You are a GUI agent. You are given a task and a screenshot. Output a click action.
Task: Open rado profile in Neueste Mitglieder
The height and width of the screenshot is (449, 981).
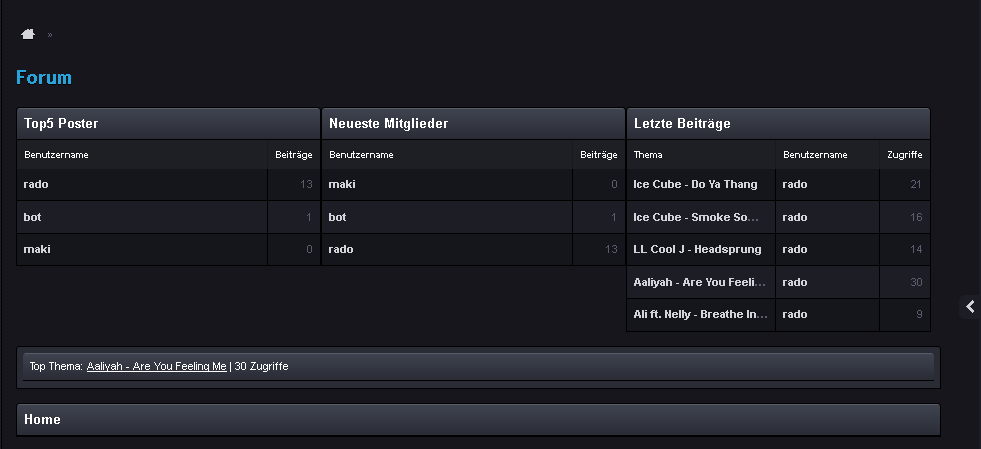tap(340, 249)
